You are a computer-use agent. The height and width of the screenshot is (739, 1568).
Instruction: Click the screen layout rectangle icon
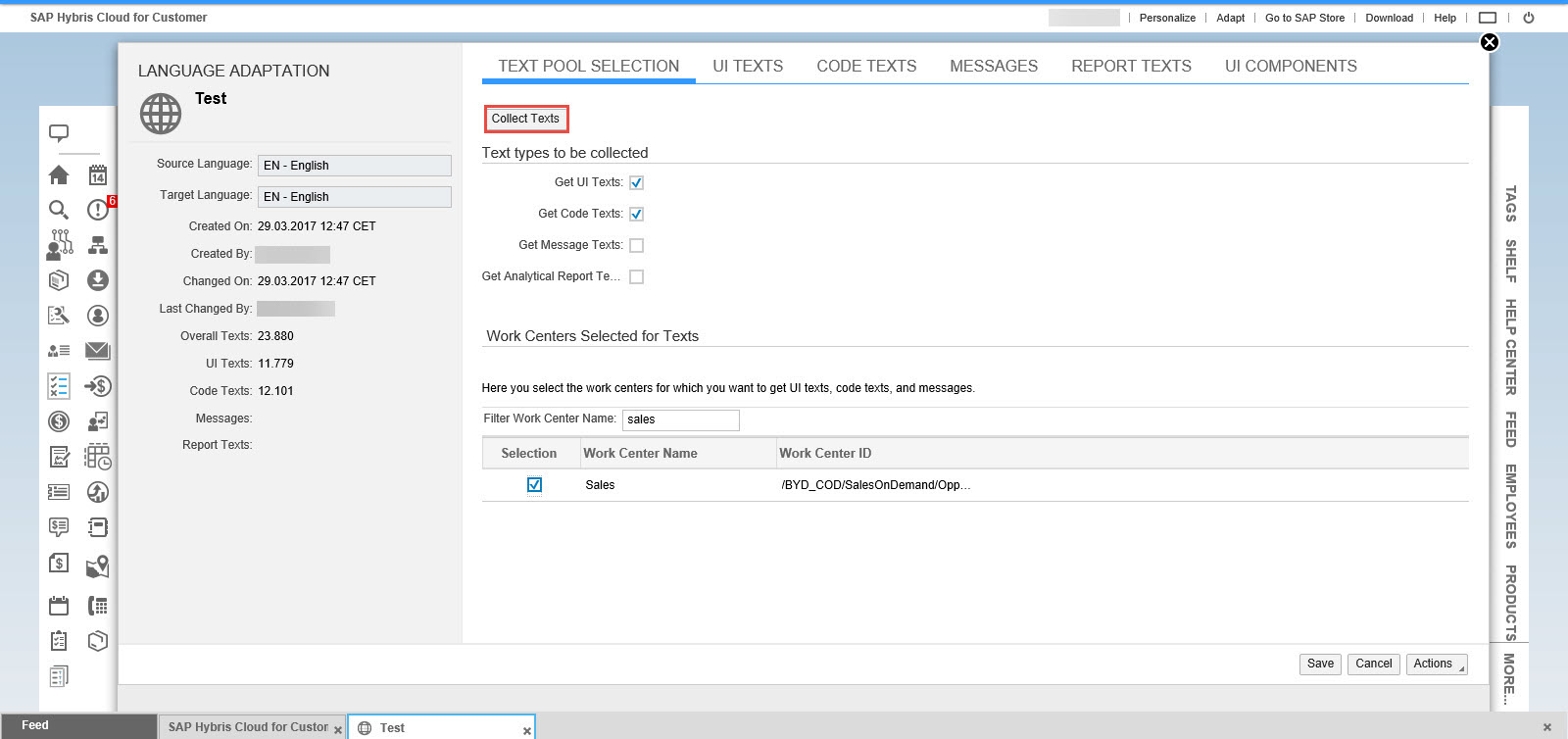1488,18
